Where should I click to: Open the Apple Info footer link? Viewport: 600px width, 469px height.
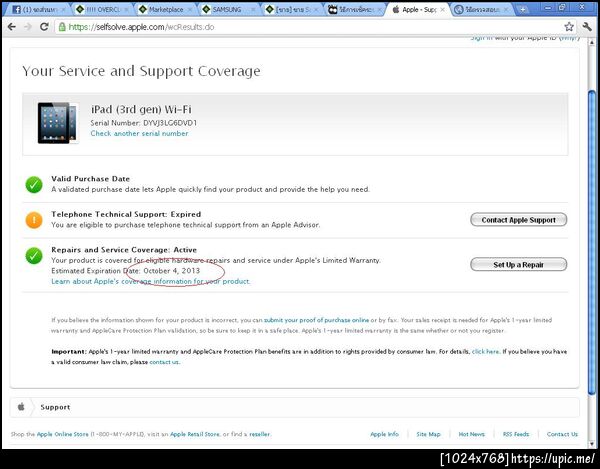tap(384, 434)
